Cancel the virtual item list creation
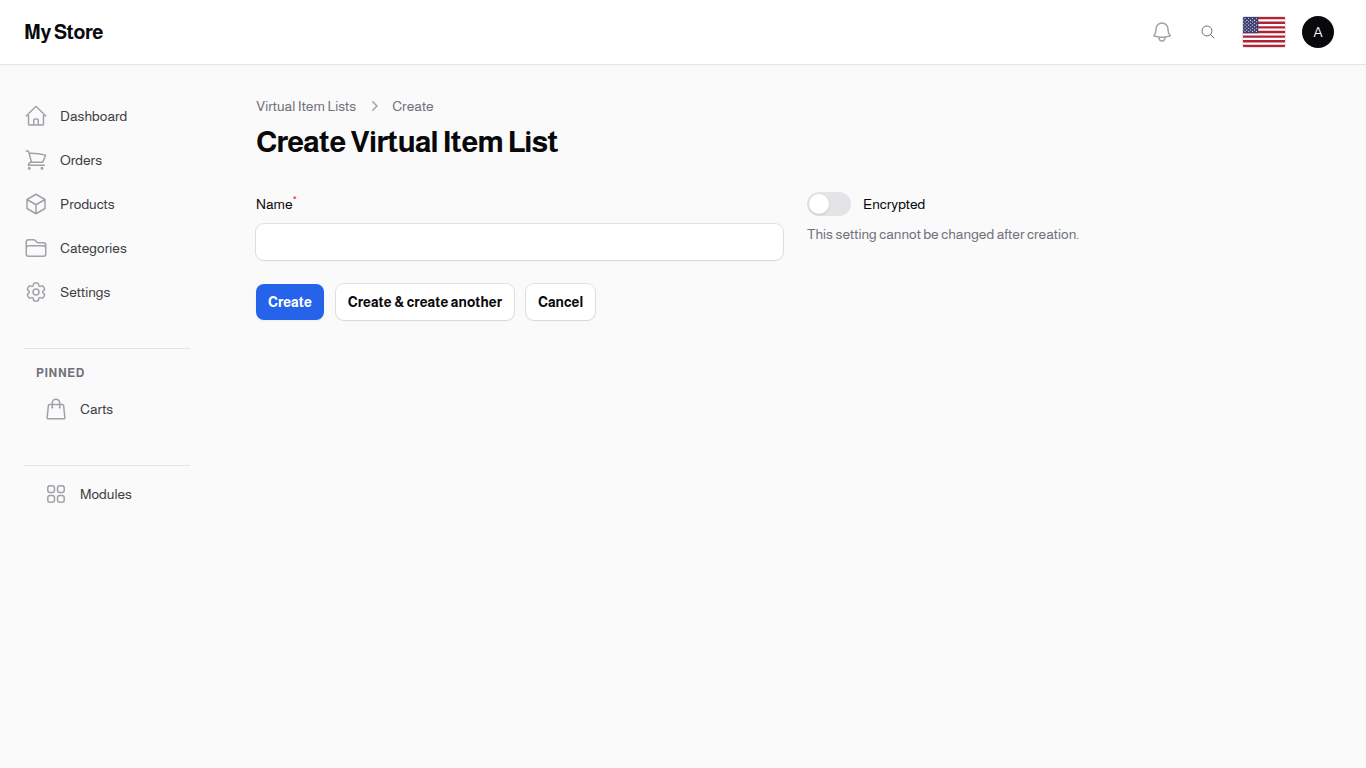Viewport: 1366px width, 768px height. pyautogui.click(x=560, y=301)
